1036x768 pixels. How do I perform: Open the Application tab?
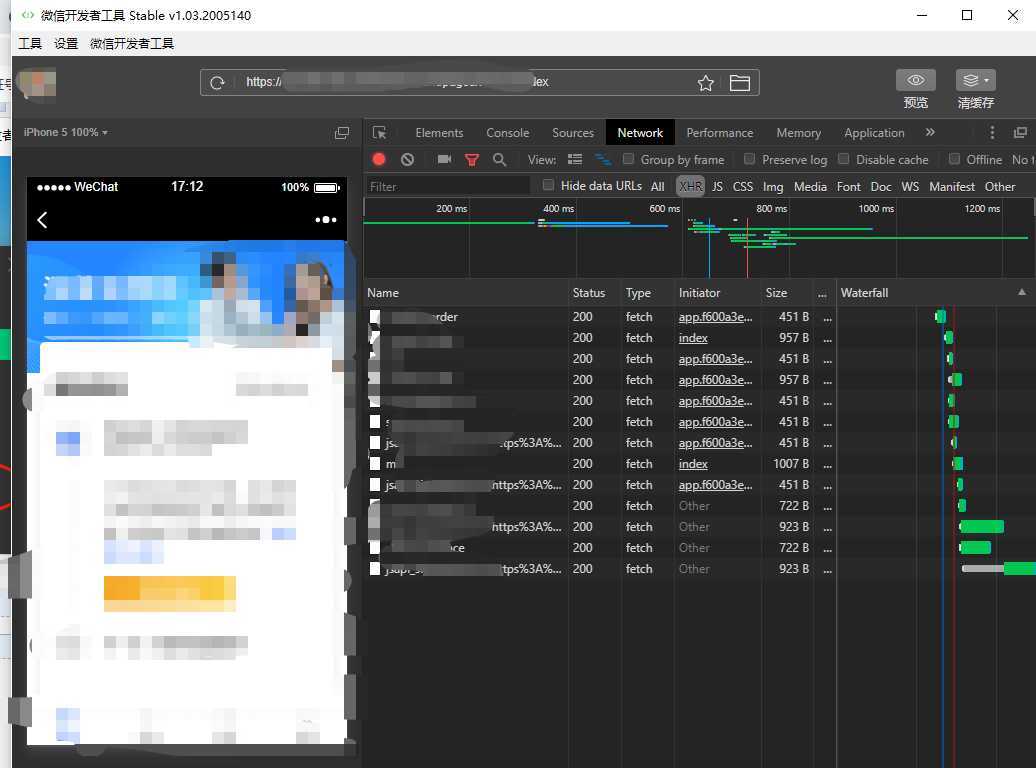click(x=874, y=133)
